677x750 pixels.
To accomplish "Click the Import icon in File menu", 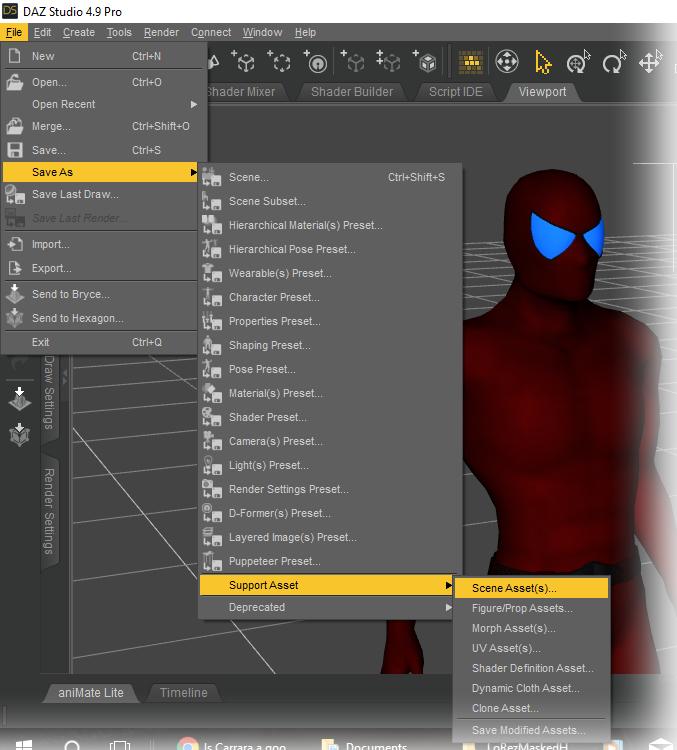I will point(14,244).
